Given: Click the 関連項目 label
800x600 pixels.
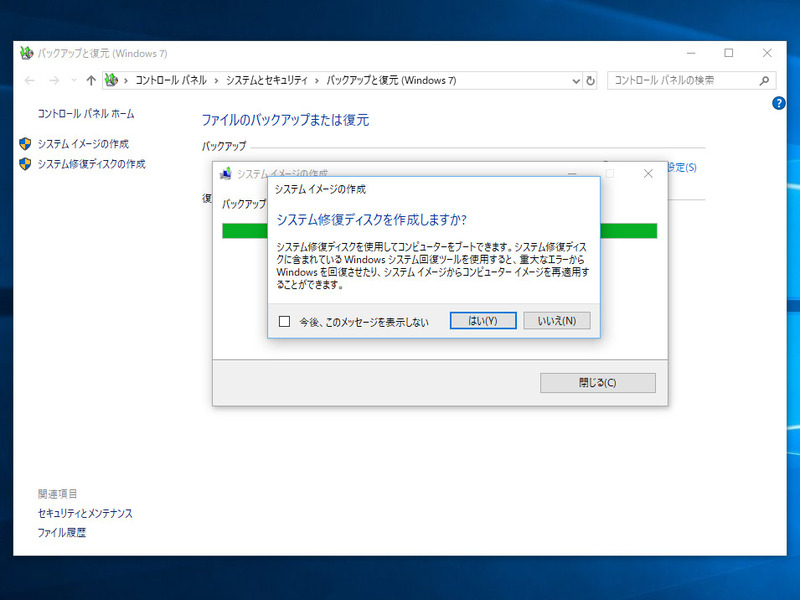Looking at the screenshot, I should click(x=57, y=494).
